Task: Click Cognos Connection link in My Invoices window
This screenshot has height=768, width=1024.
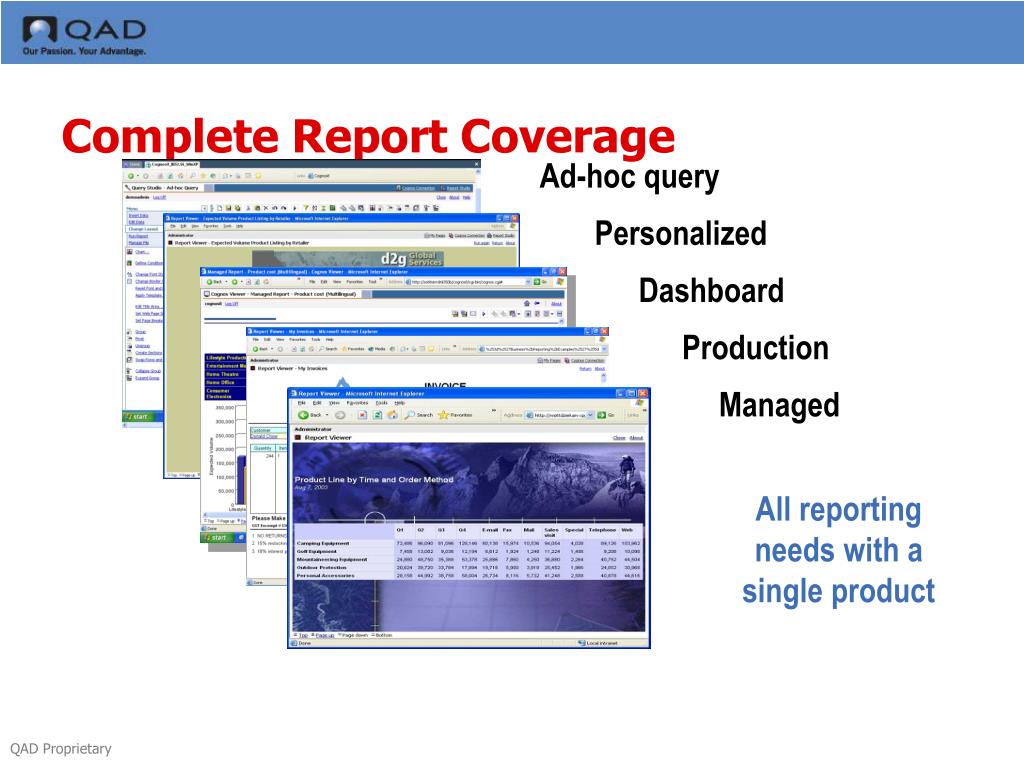Action: tap(583, 360)
